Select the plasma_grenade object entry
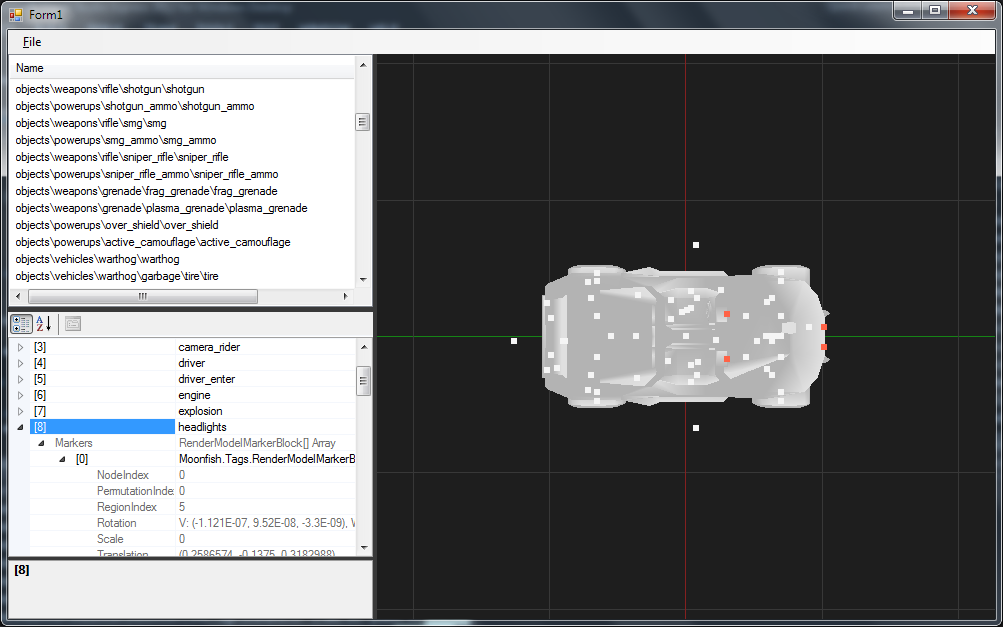Image resolution: width=1003 pixels, height=627 pixels. [161, 208]
